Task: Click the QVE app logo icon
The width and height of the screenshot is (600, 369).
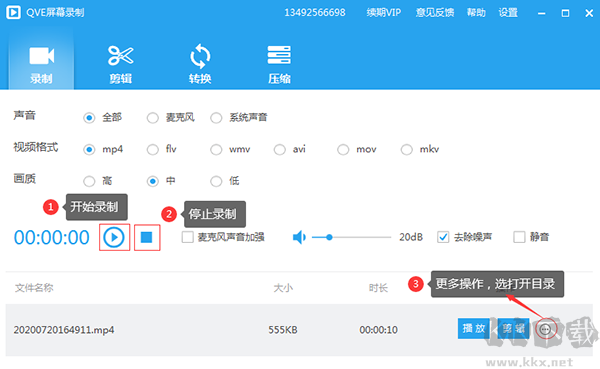Action: pos(13,12)
